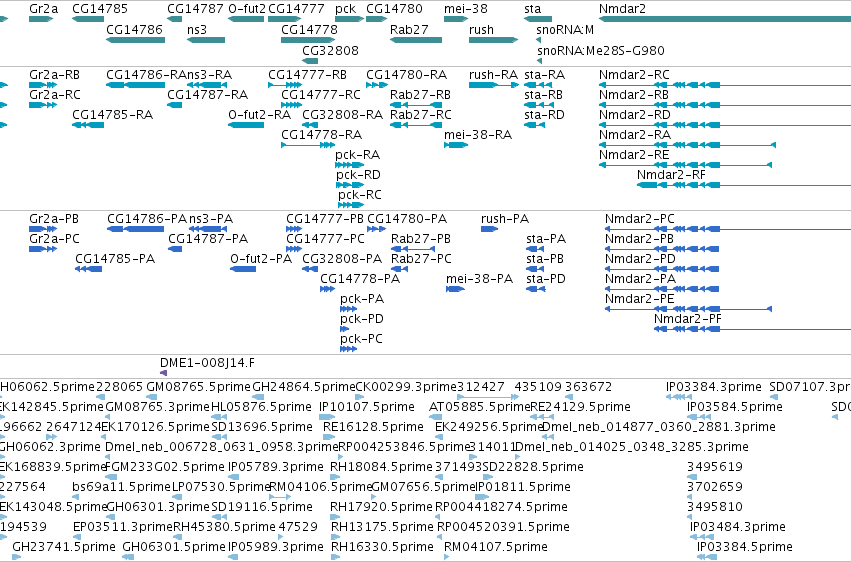851x562 pixels.
Task: Click the ns3 gene label
Action: 196,29
